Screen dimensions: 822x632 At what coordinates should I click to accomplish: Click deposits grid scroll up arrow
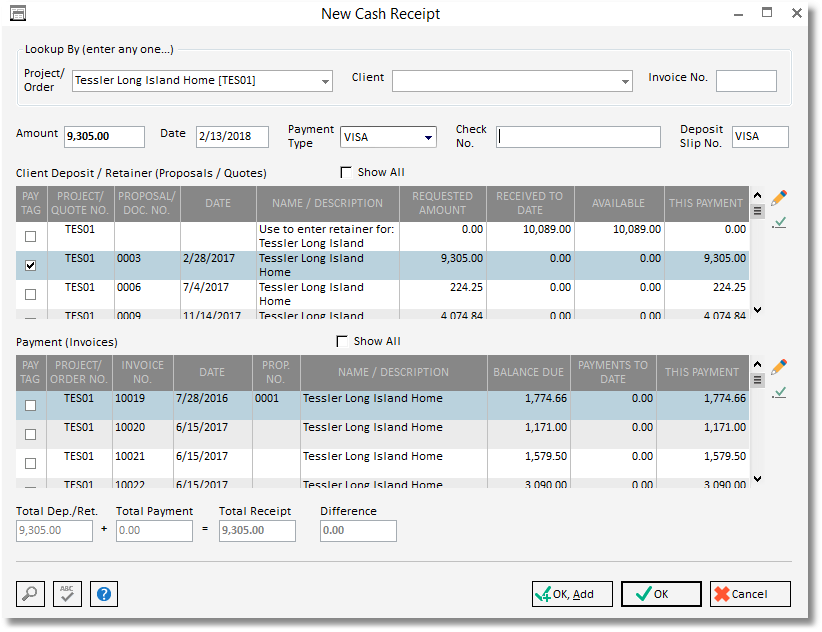[758, 195]
